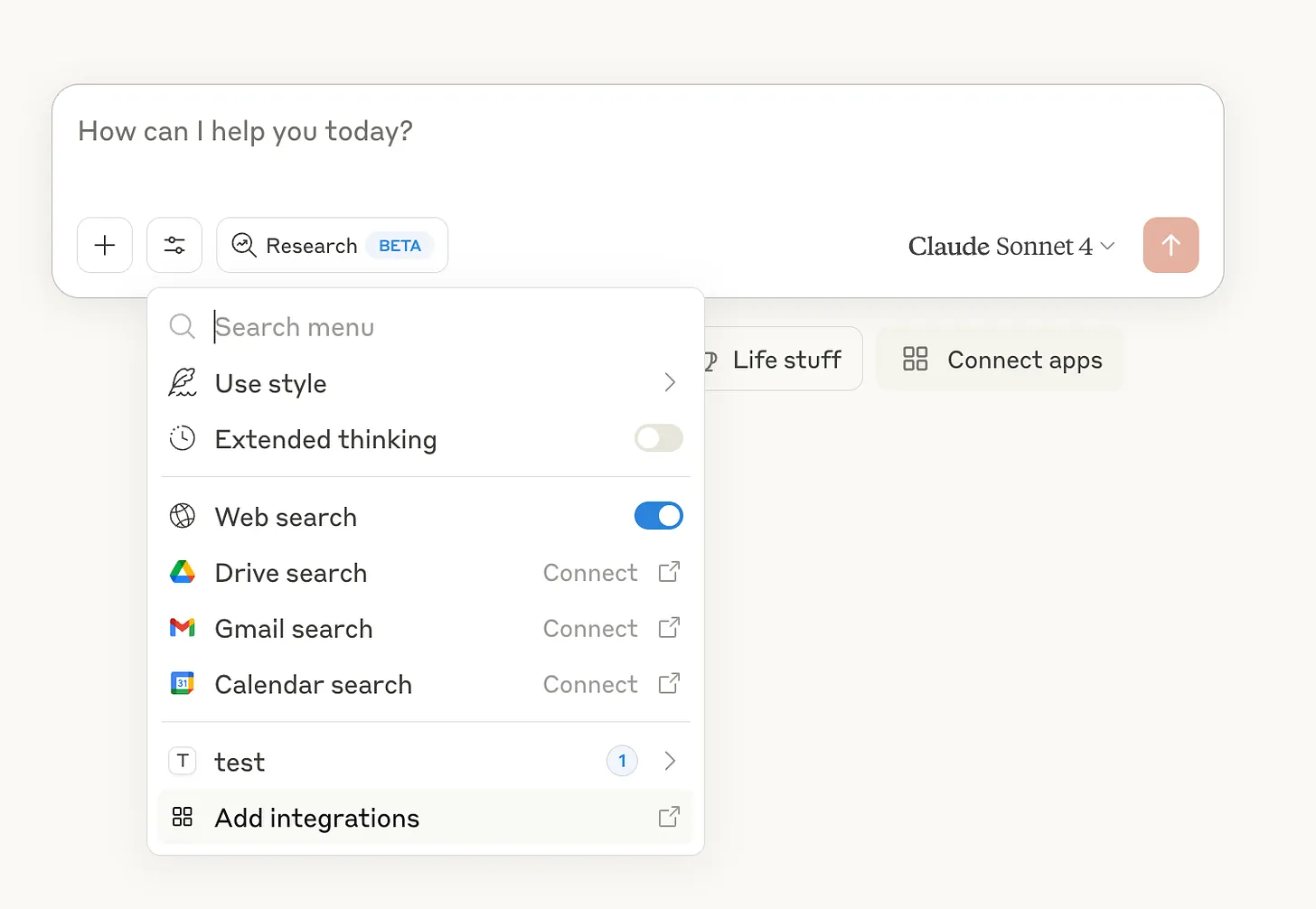Click the Calendar search label text
Image resolution: width=1316 pixels, height=909 pixels.
pos(314,685)
